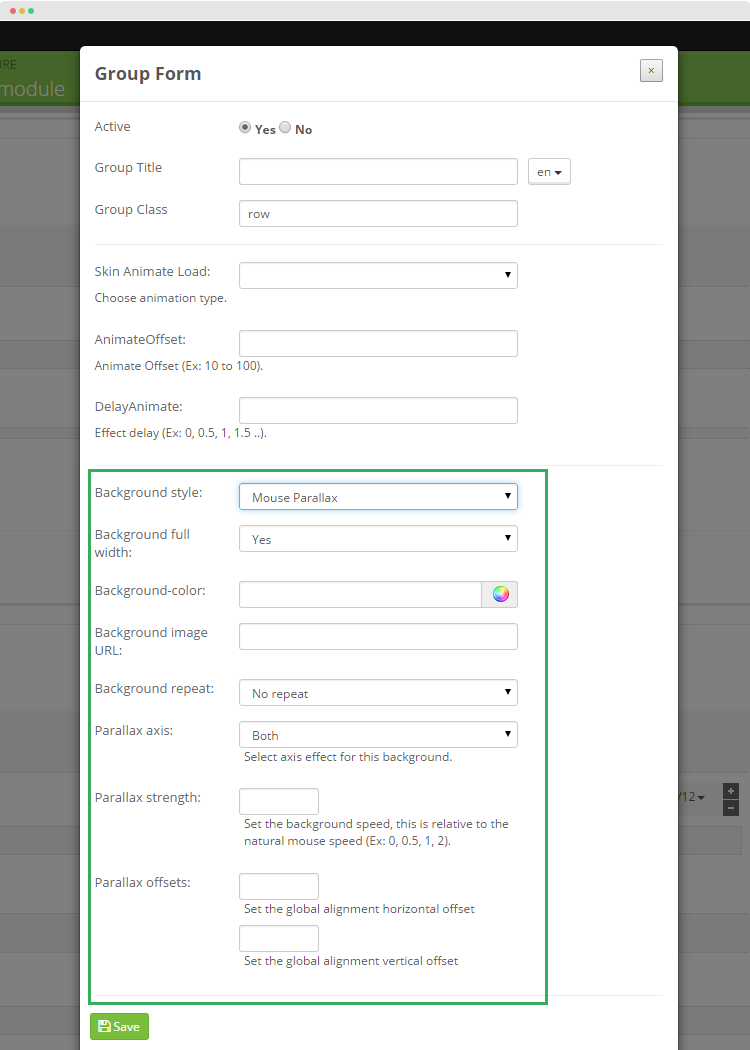Click the Group Class input field
Image resolution: width=750 pixels, height=1050 pixels.
[378, 214]
